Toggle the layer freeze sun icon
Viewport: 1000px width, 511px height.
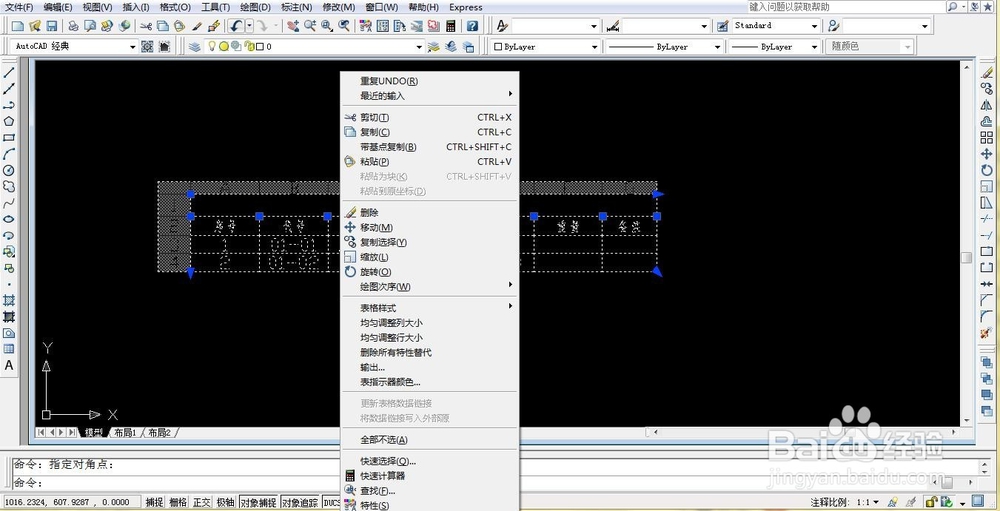(x=224, y=47)
